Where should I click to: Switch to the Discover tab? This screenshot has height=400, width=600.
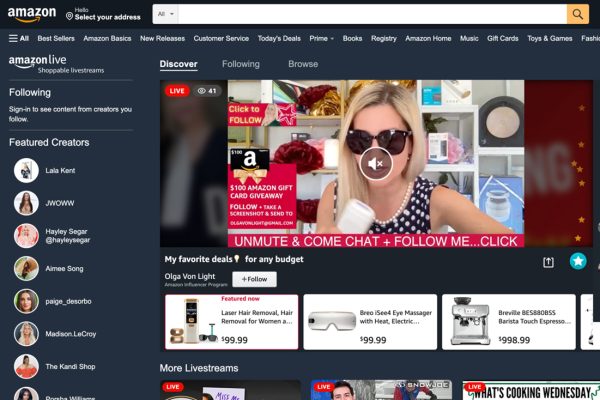(178, 64)
